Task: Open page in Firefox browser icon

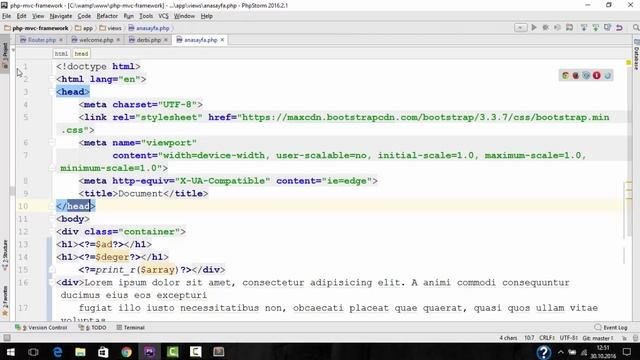Action: 576,76
